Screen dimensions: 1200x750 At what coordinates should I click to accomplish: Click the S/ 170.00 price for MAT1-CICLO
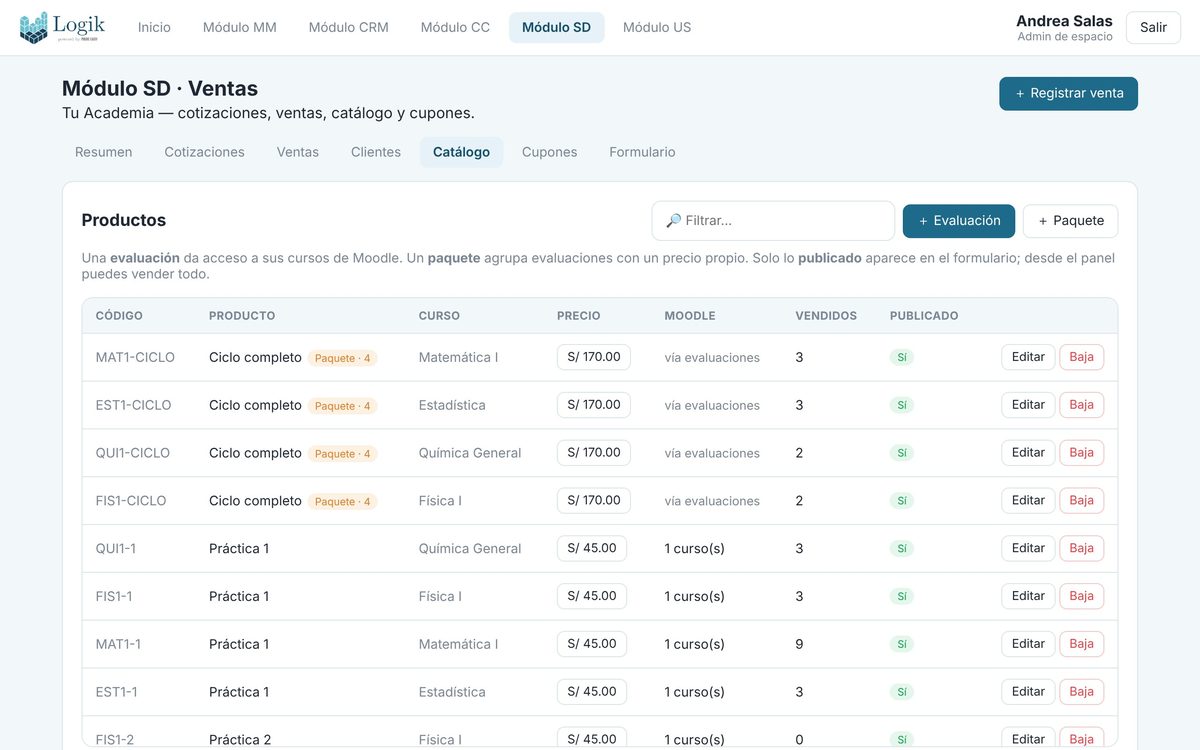pyautogui.click(x=594, y=357)
